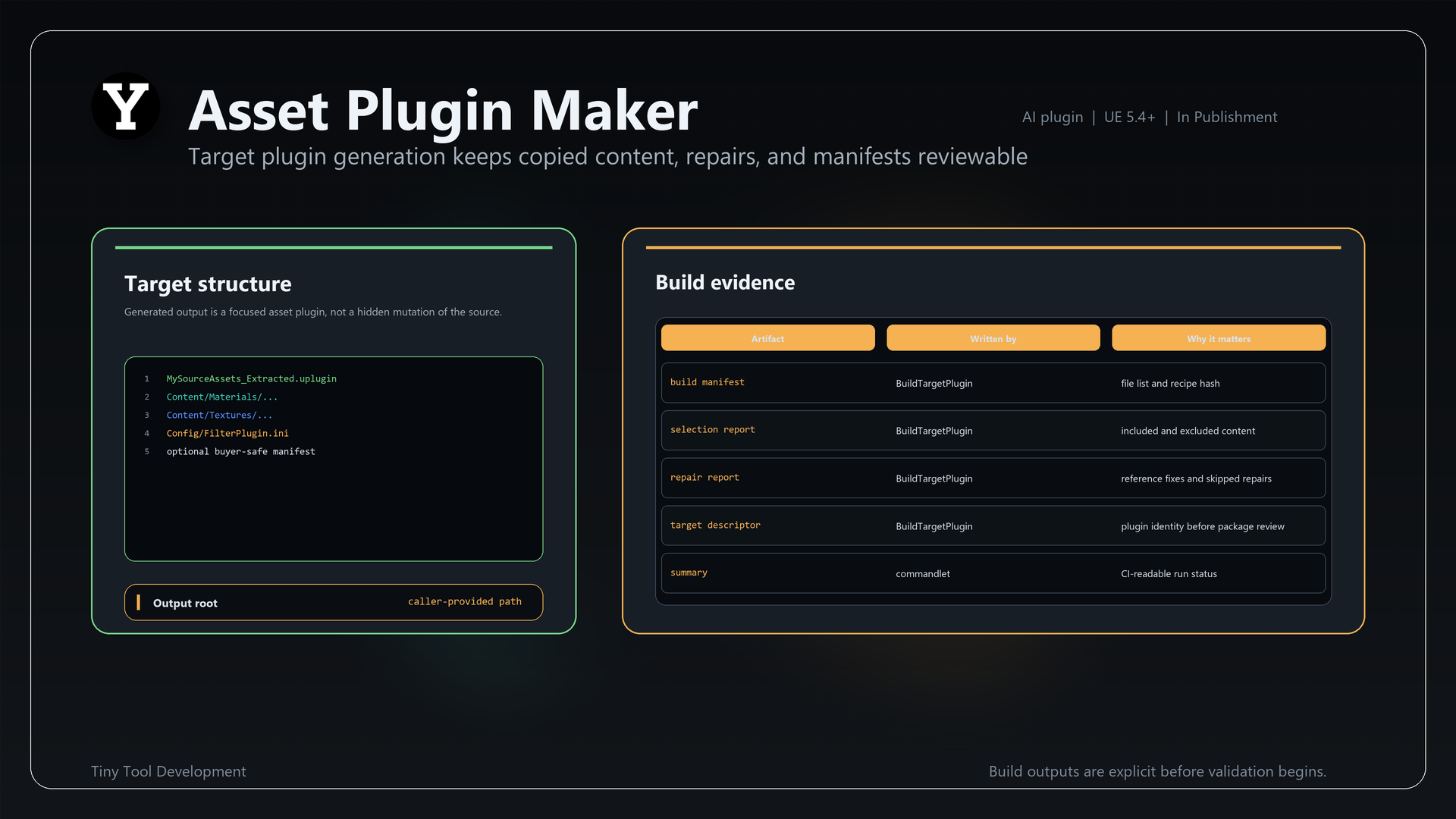Click line number 5 in the code block
The width and height of the screenshot is (1456, 819).
click(147, 451)
